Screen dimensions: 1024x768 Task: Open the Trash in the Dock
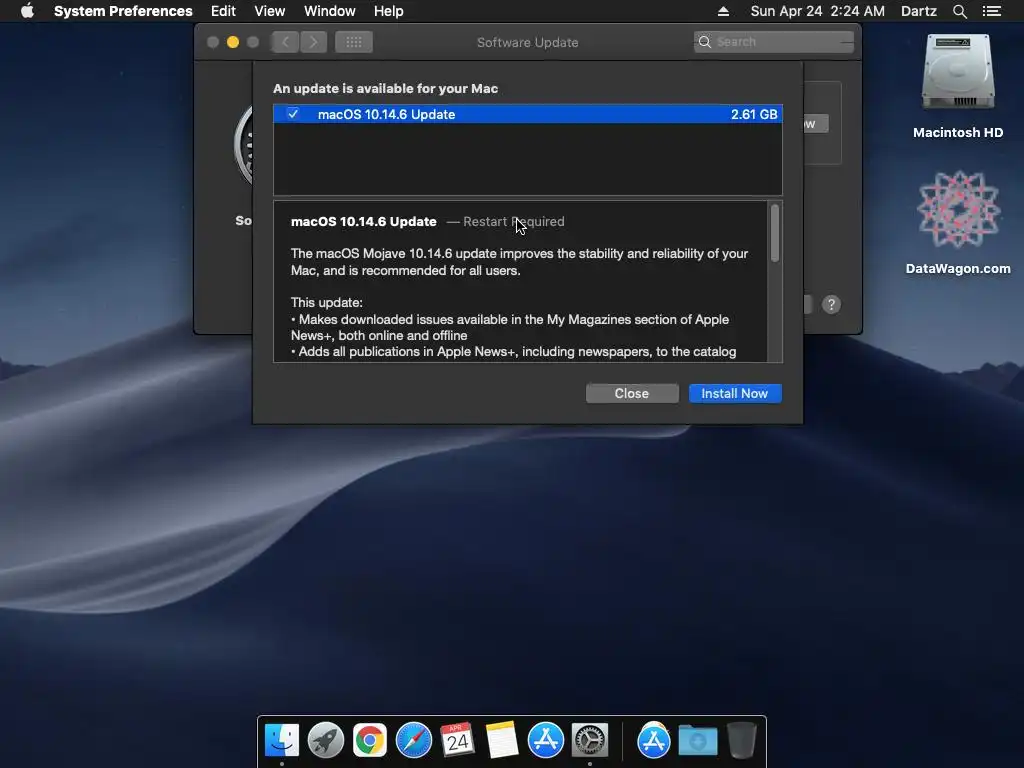[742, 741]
